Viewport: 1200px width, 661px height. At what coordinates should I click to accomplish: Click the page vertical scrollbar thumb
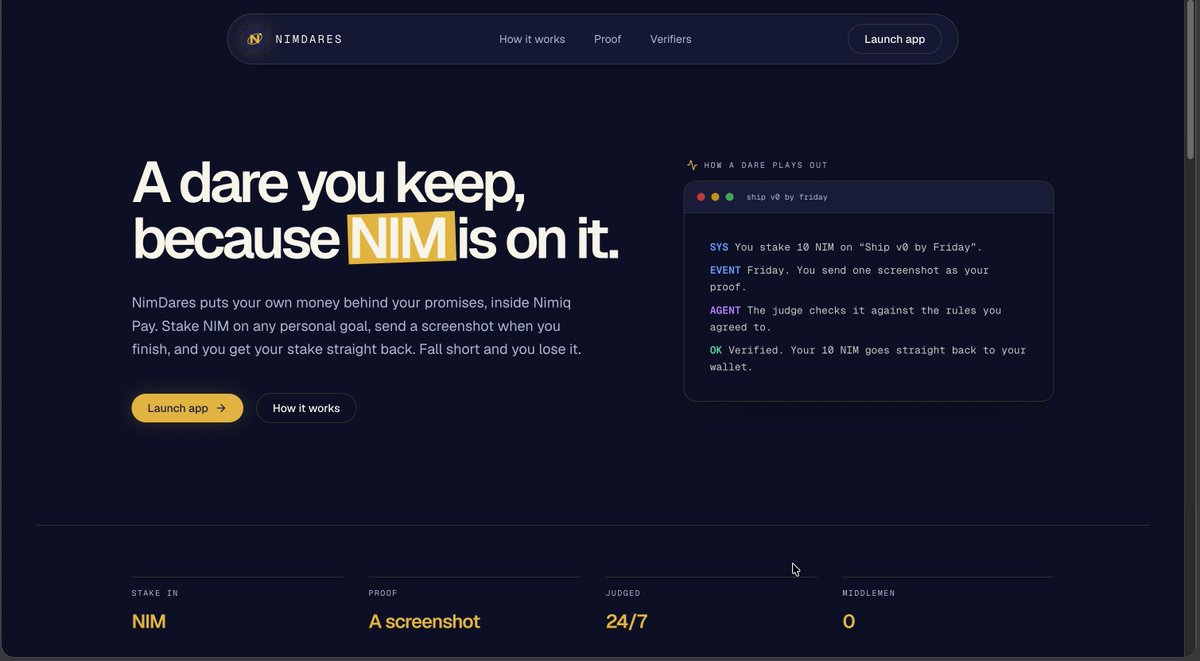(1190, 80)
